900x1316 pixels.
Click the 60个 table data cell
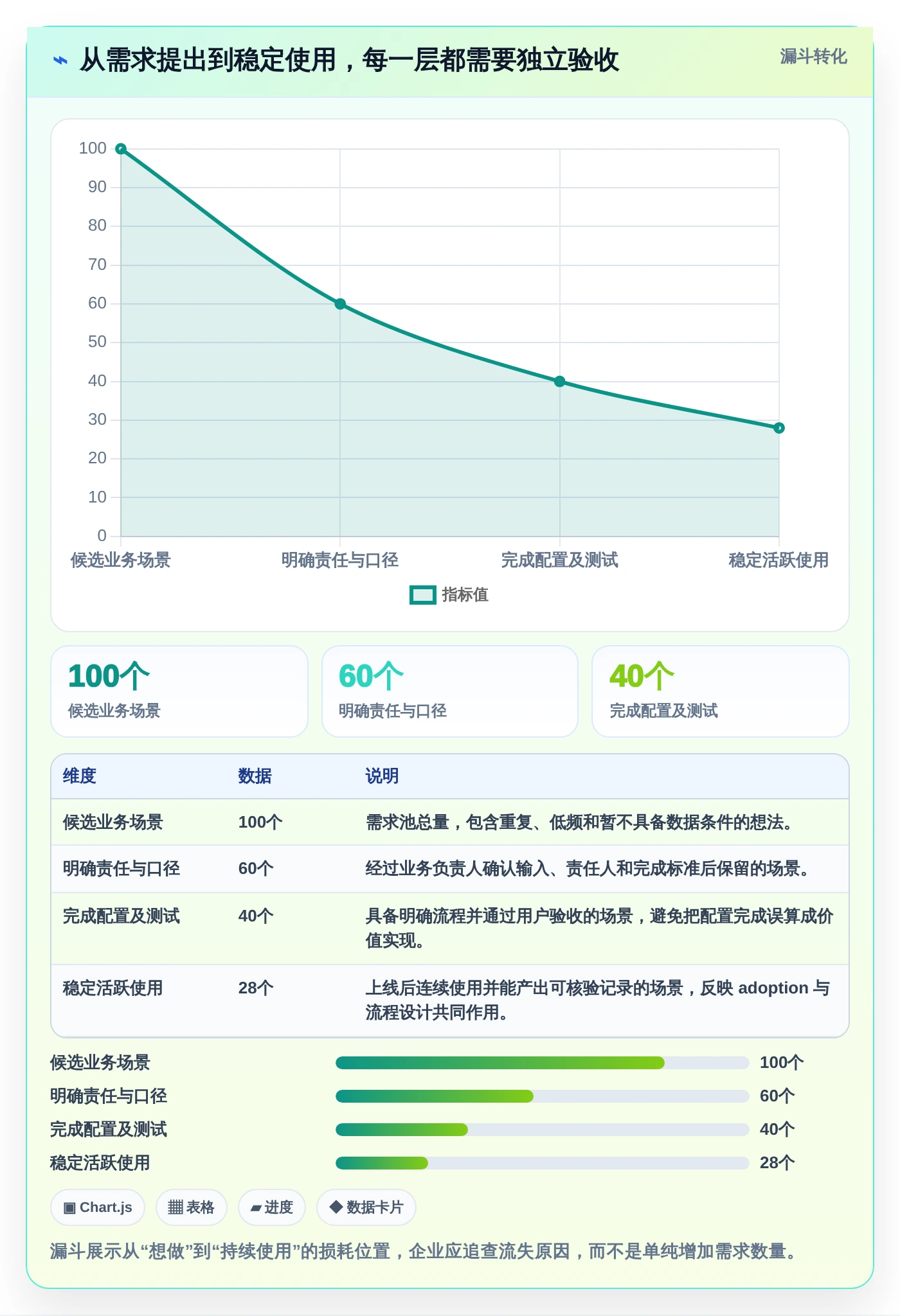coord(256,869)
